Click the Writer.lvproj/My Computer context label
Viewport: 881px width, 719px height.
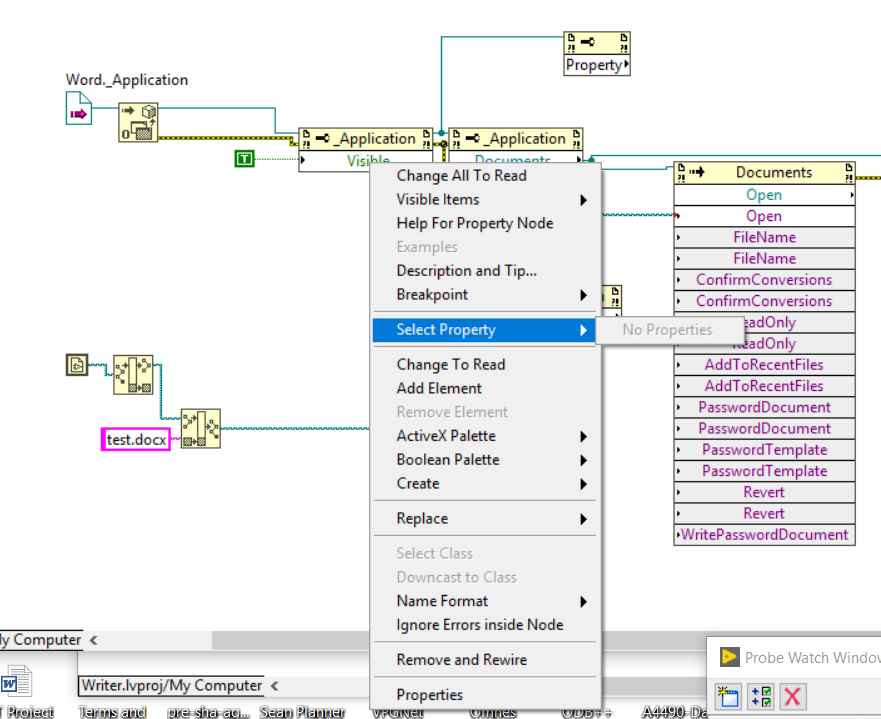171,685
